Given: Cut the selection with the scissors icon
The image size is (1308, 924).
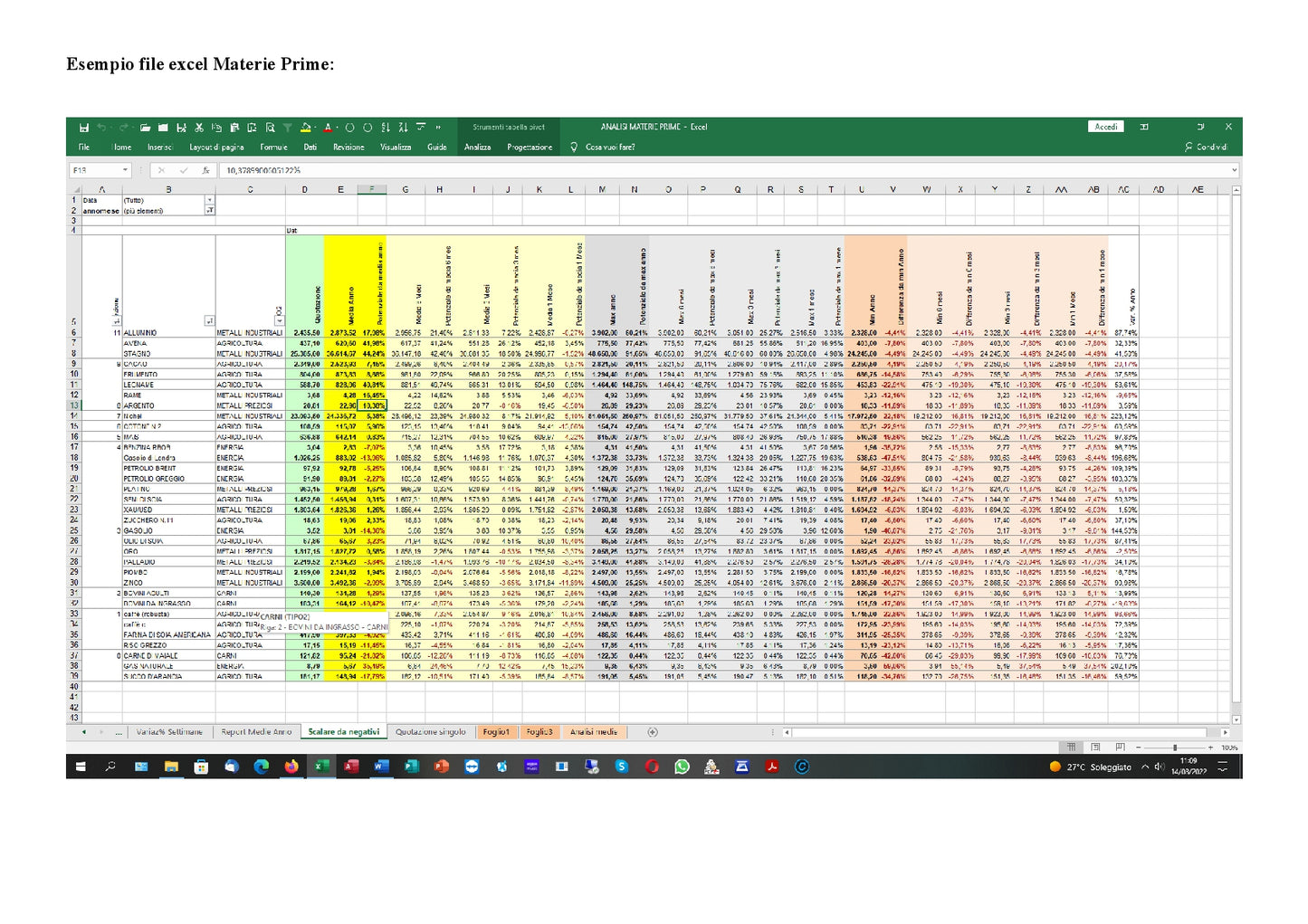Looking at the screenshot, I should (x=198, y=128).
